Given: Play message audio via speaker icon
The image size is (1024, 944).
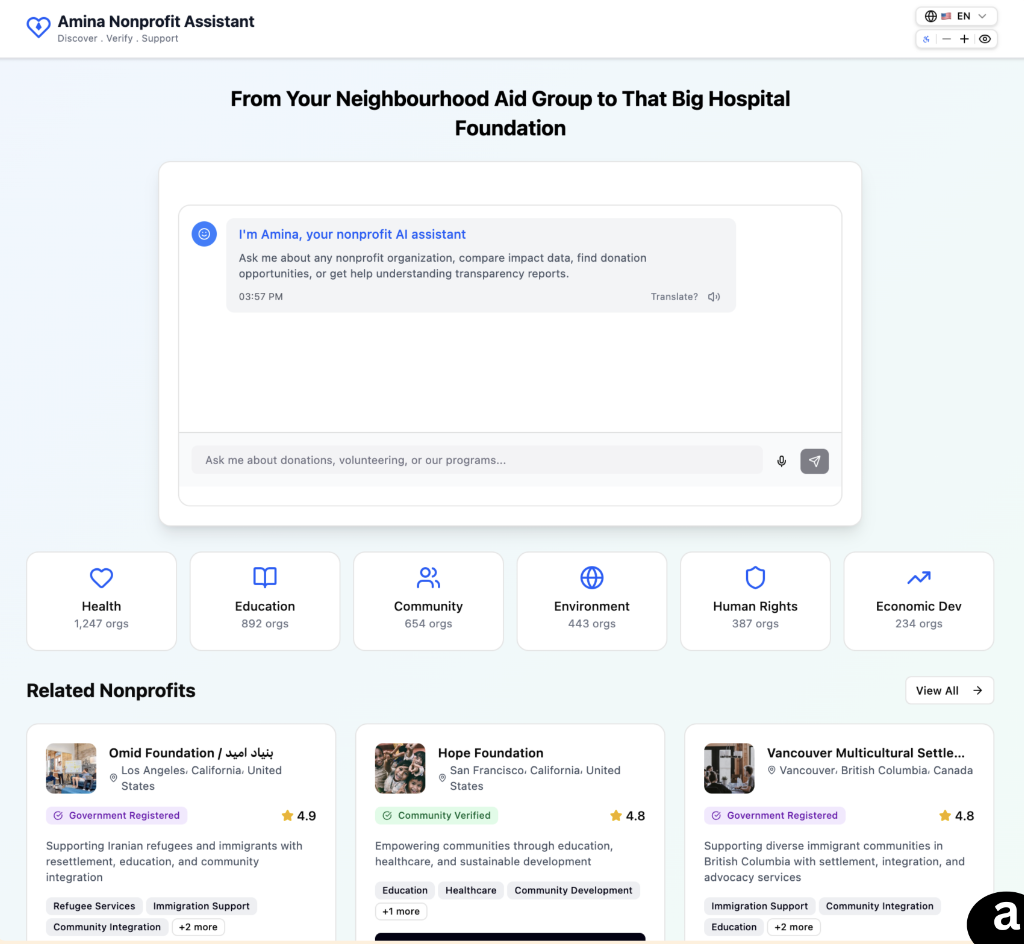Looking at the screenshot, I should pos(714,296).
